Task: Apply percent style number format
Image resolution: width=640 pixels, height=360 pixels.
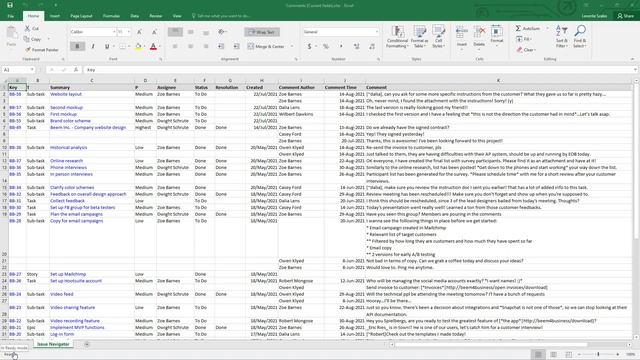Action: pyautogui.click(x=326, y=47)
